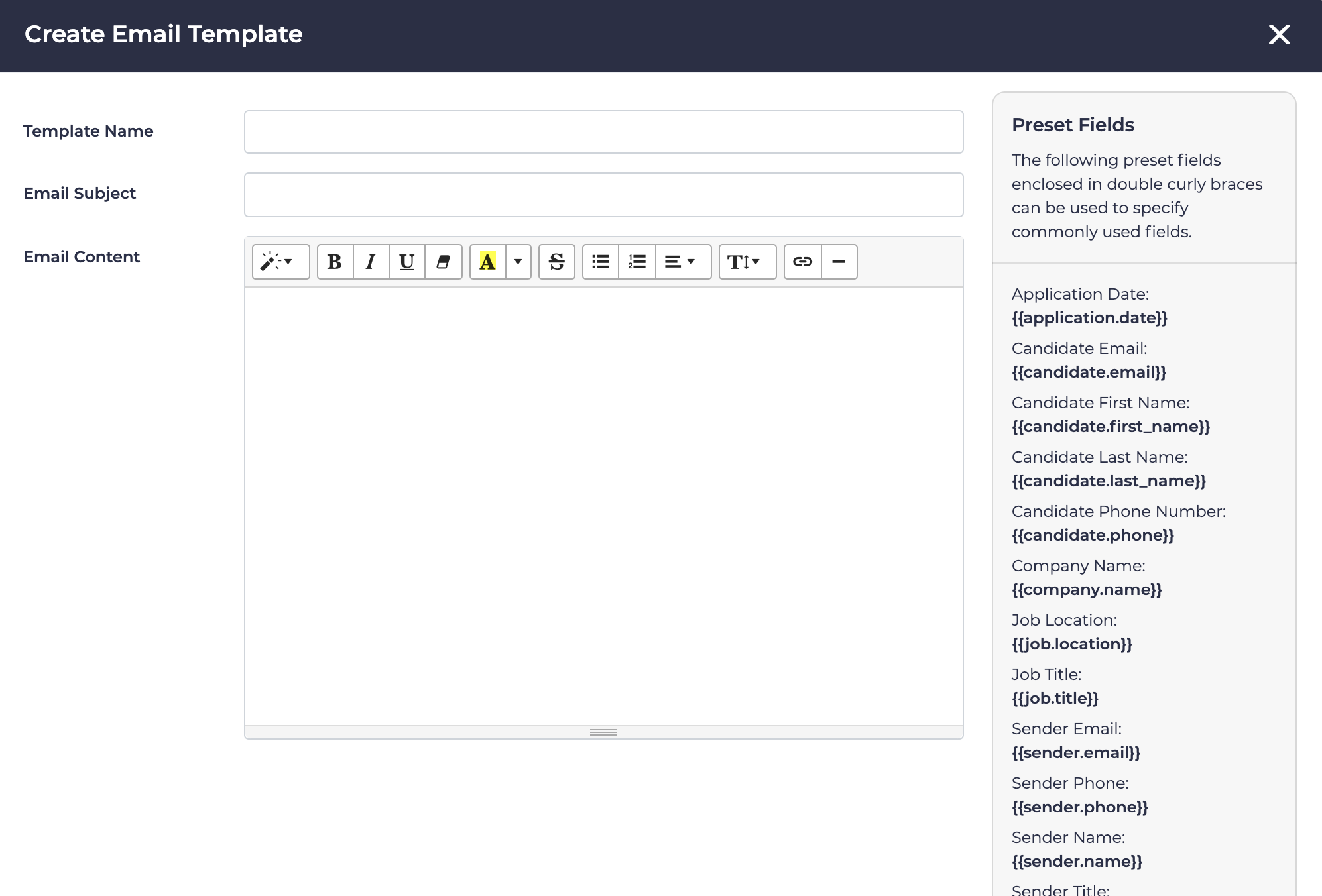
Task: Open the text color dropdown arrow
Action: pyautogui.click(x=518, y=262)
